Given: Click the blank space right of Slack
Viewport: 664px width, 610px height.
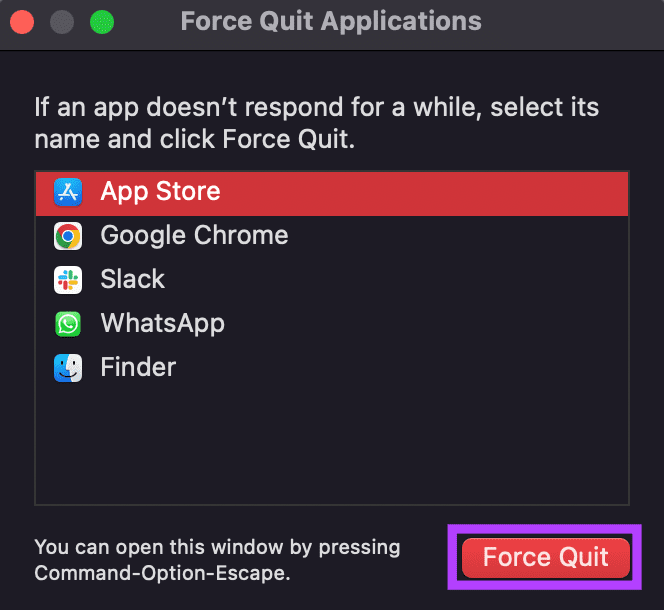Looking at the screenshot, I should click(396, 280).
